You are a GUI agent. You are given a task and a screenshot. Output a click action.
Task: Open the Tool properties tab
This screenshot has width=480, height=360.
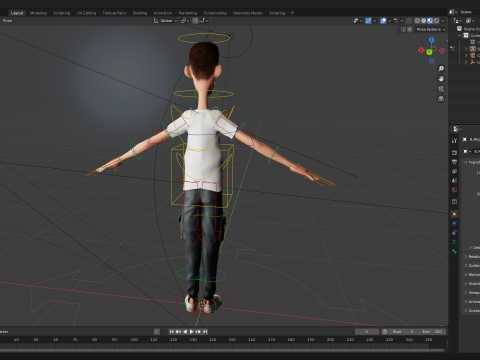click(454, 141)
